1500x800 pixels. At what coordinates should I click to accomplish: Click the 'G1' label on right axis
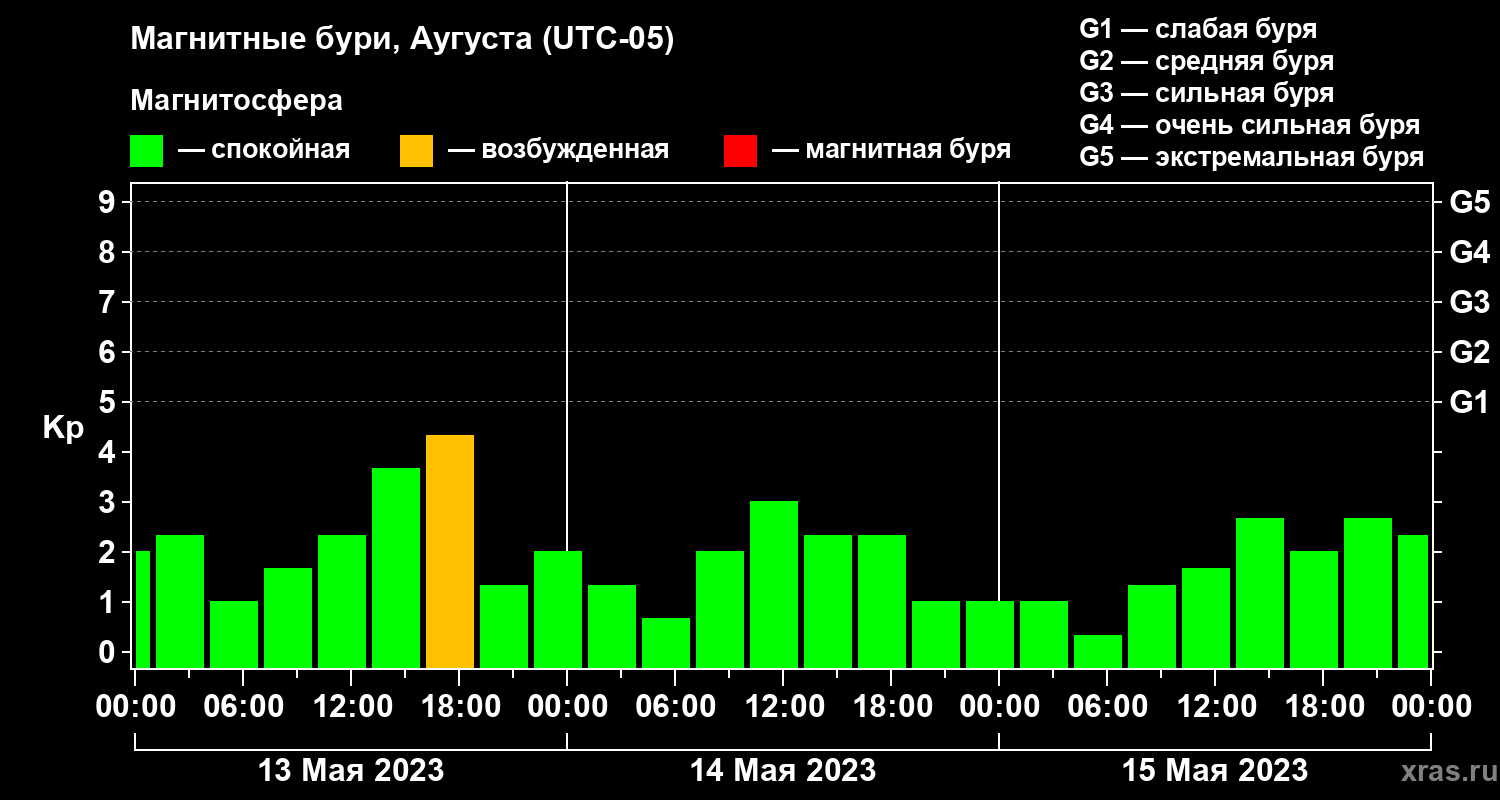1469,402
